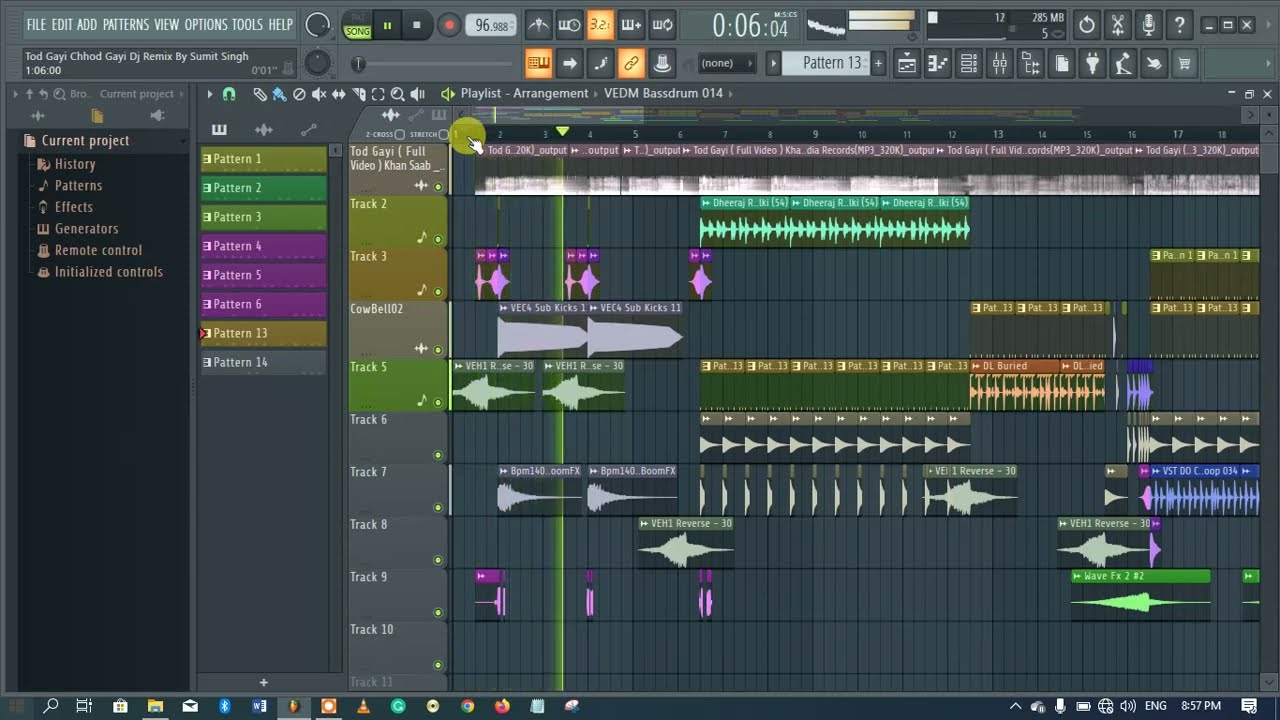The image size is (1280, 720).
Task: Select the Draw pencil tool in the Playlist
Action: [x=260, y=94]
